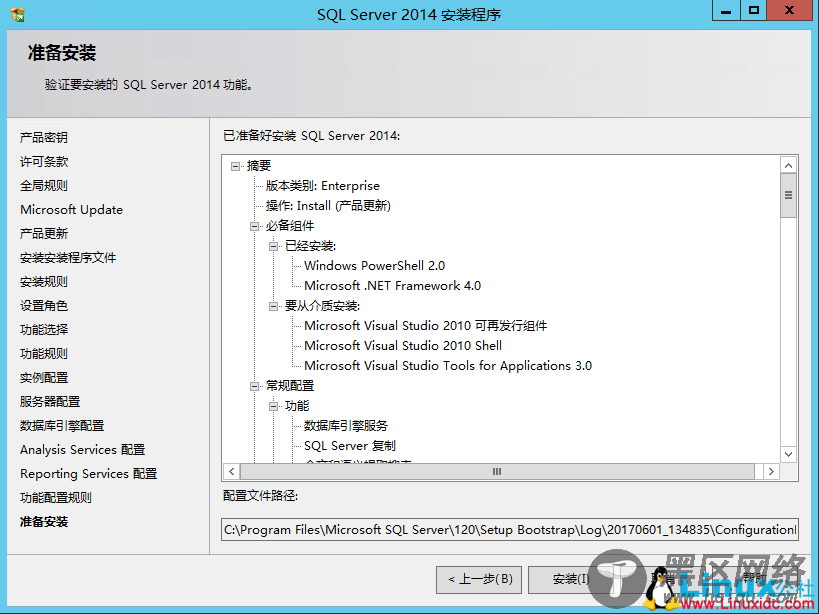Viewport: 819px width, 614px height.
Task: Click the horizontal scrollbar thumb
Action: coord(497,471)
